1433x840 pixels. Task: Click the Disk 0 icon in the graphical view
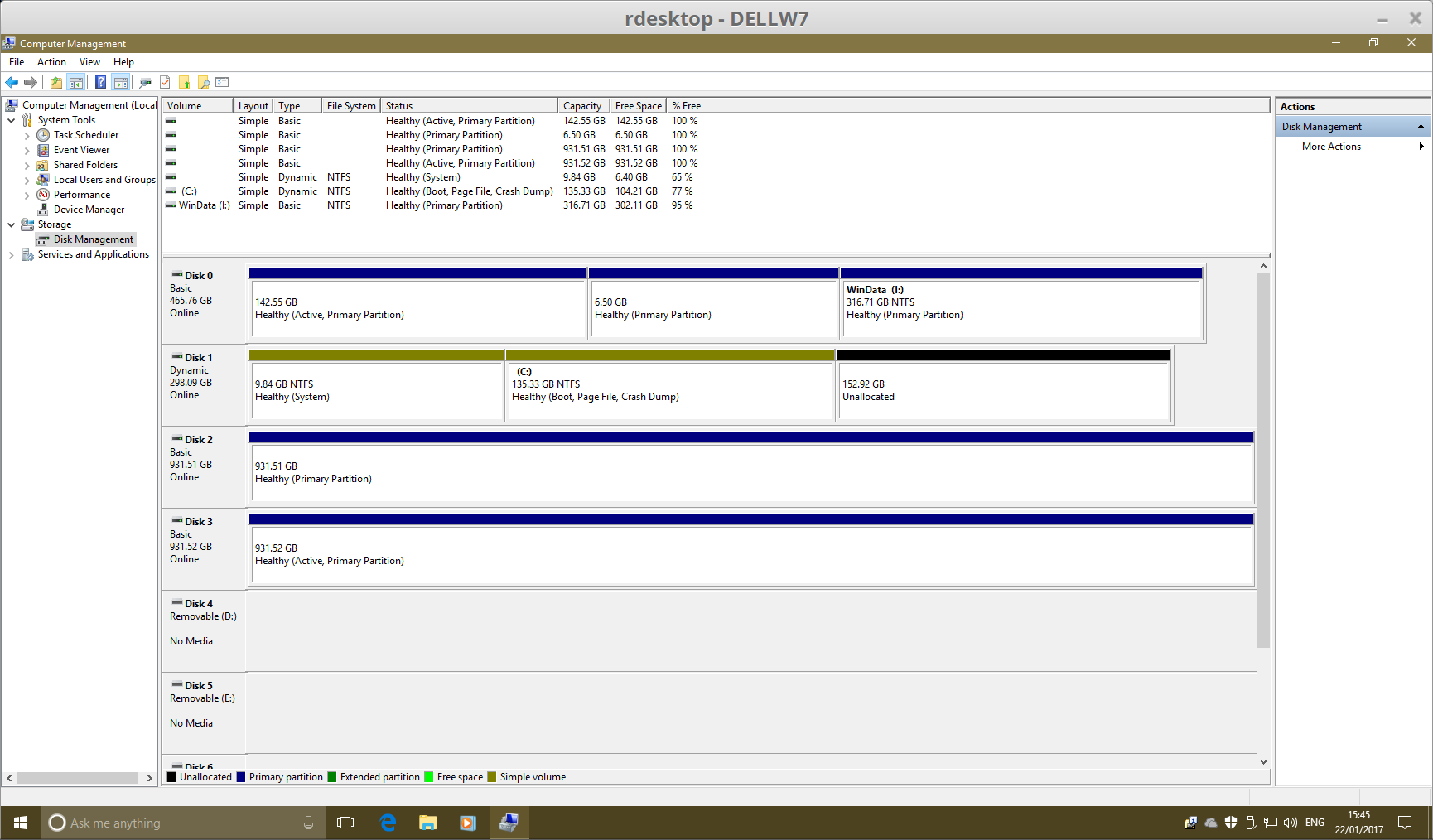(x=177, y=275)
